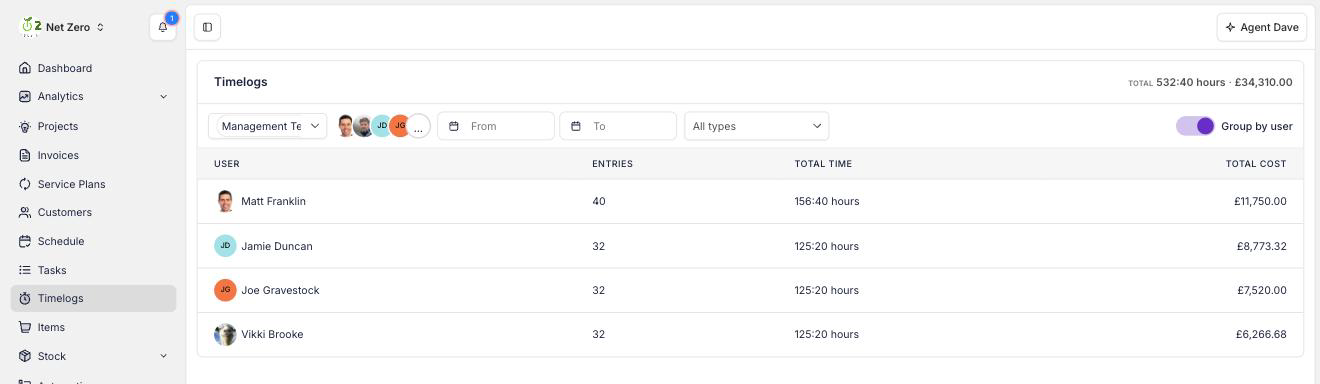Viewport: 1320px width, 384px height.
Task: Sort by USER column header
Action: [x=227, y=163]
